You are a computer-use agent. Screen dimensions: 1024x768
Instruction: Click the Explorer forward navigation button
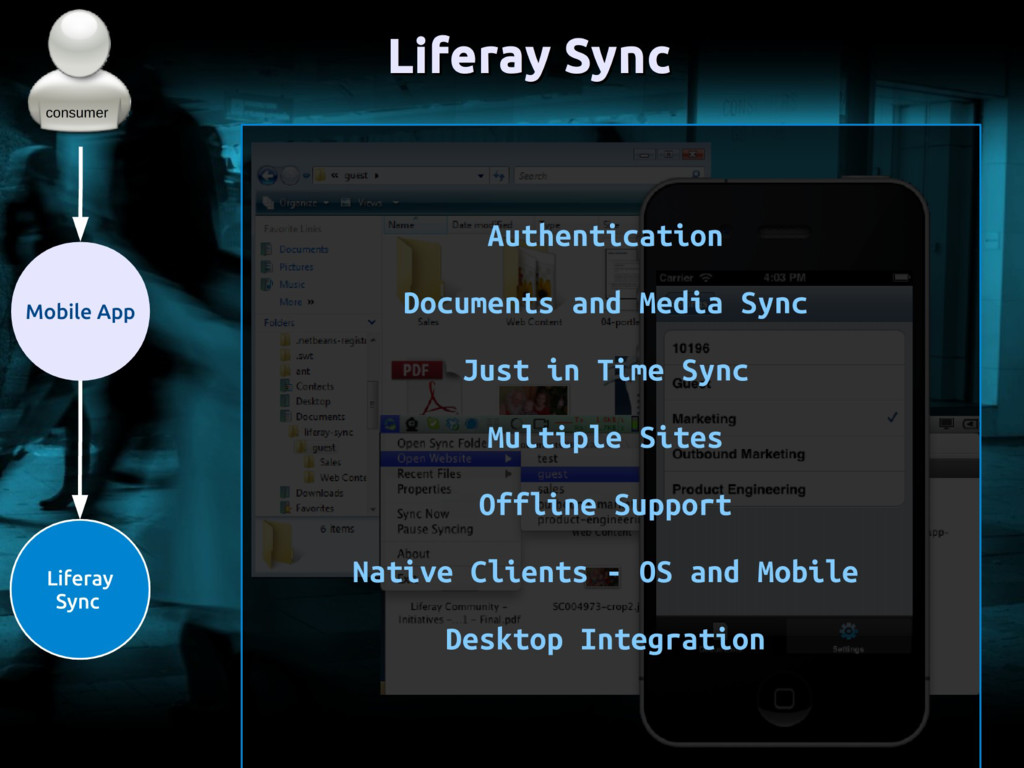click(x=290, y=176)
